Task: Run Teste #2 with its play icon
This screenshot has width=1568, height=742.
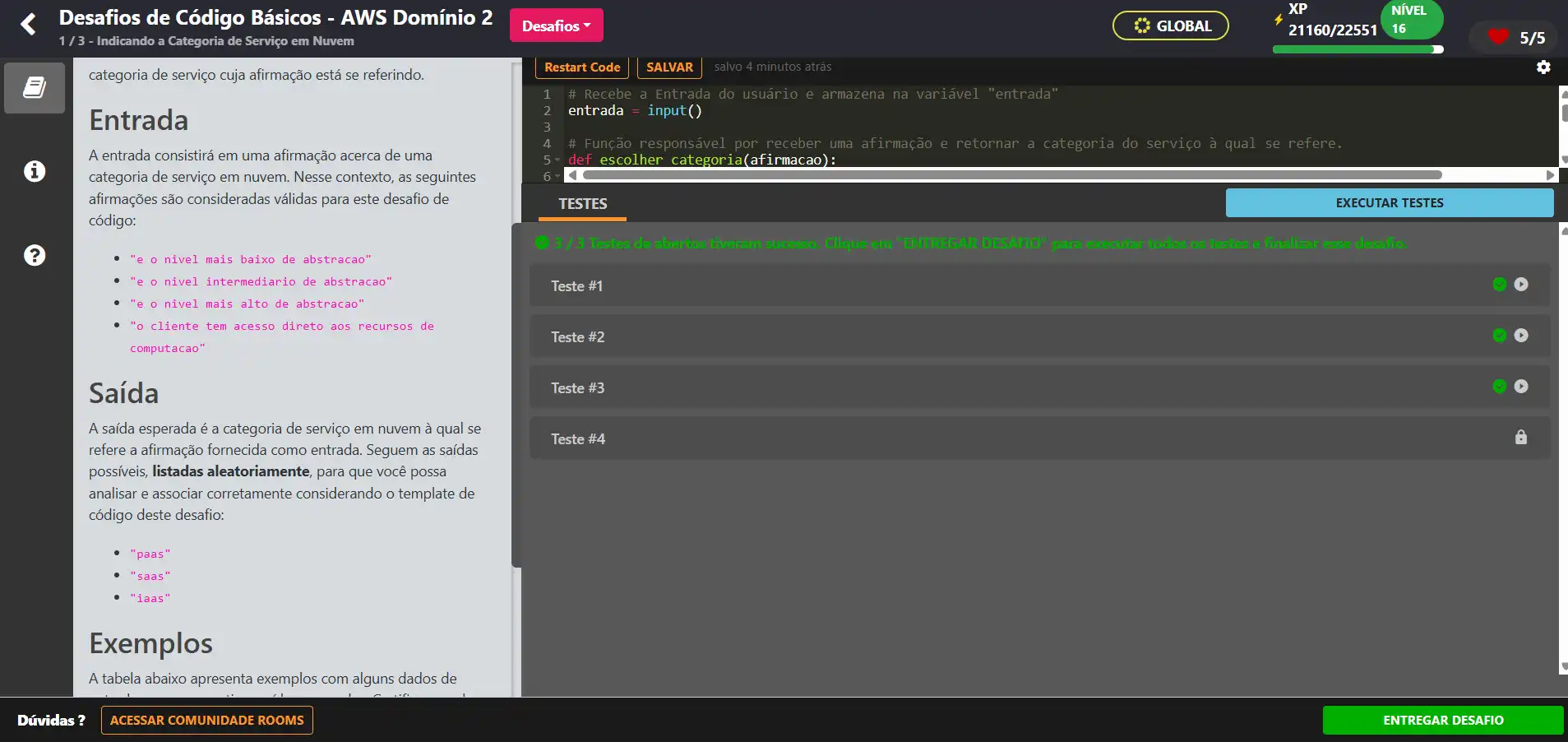Action: tap(1521, 336)
